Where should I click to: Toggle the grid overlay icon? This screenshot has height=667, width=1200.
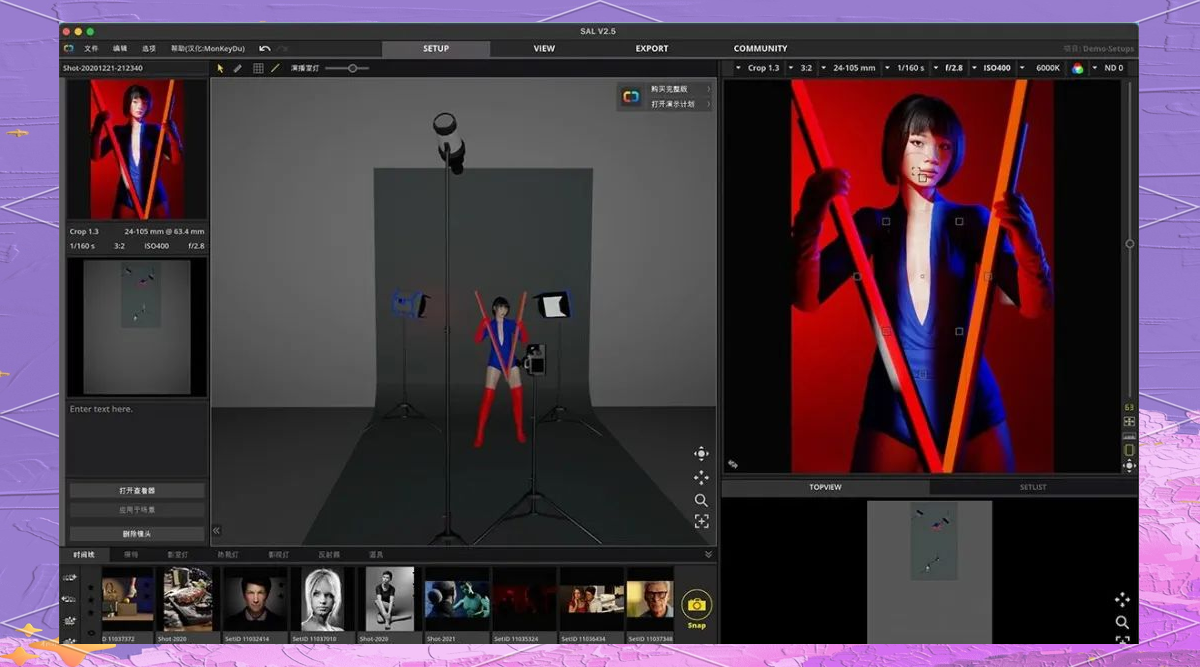(258, 68)
